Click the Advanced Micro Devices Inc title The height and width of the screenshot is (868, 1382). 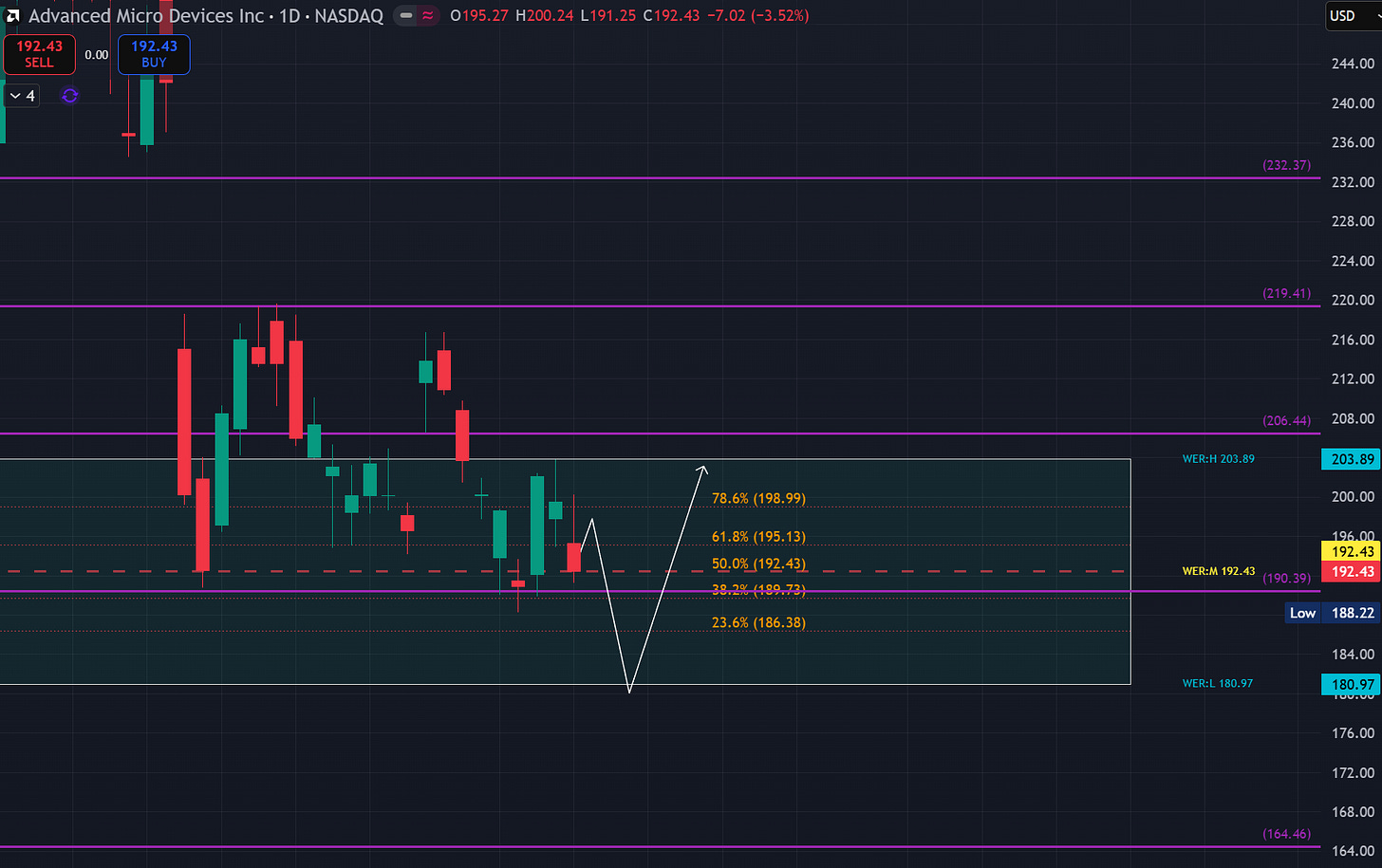[x=146, y=15]
